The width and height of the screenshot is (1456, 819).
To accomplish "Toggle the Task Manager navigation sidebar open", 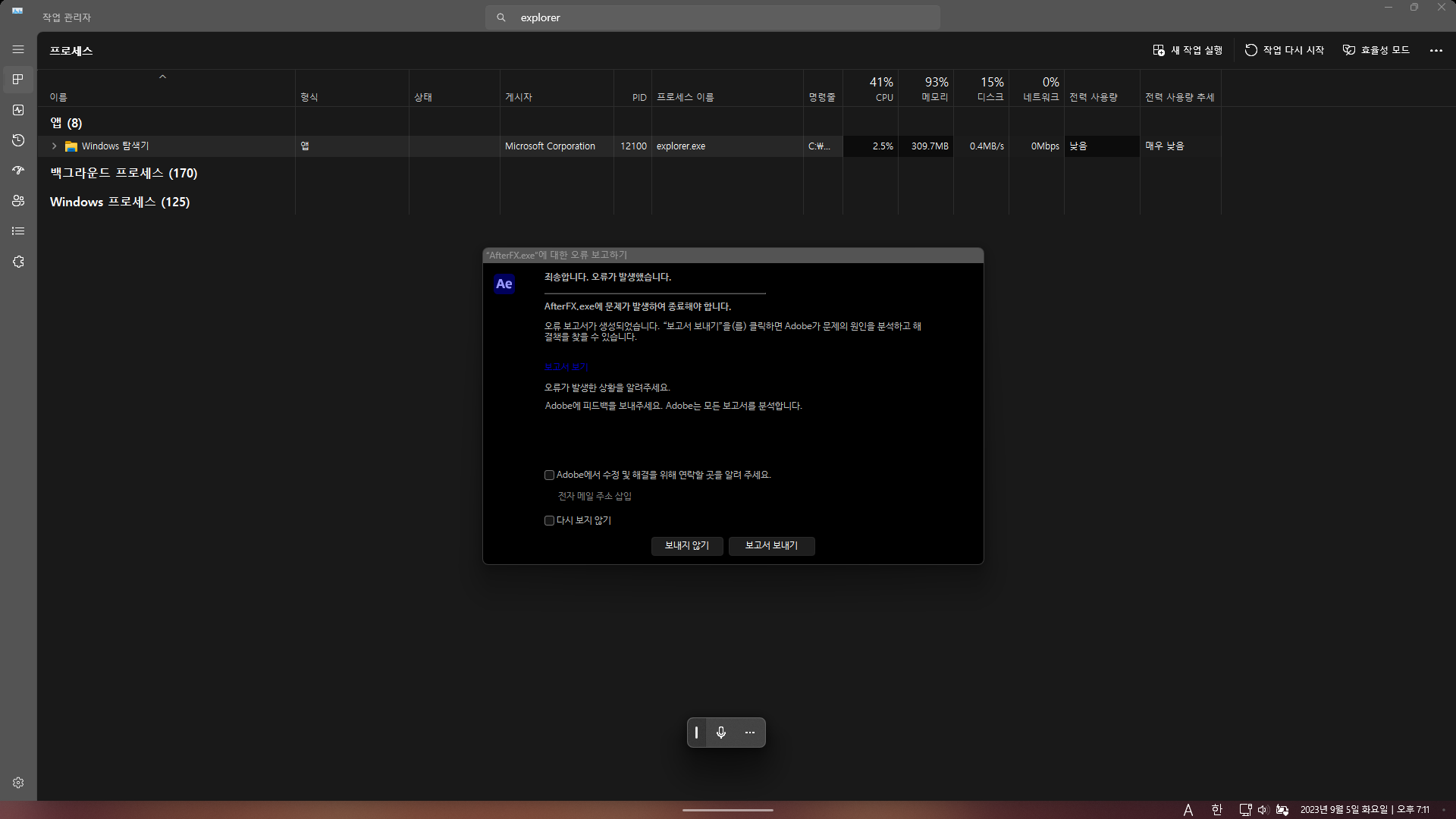I will point(17,49).
